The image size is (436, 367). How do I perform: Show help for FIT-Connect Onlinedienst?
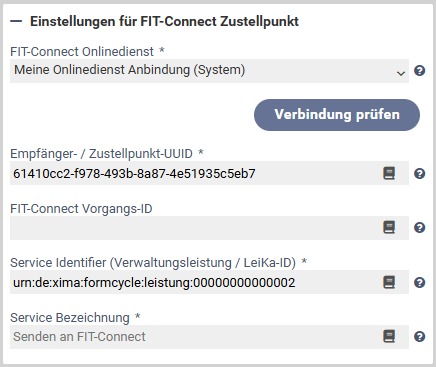tap(419, 71)
